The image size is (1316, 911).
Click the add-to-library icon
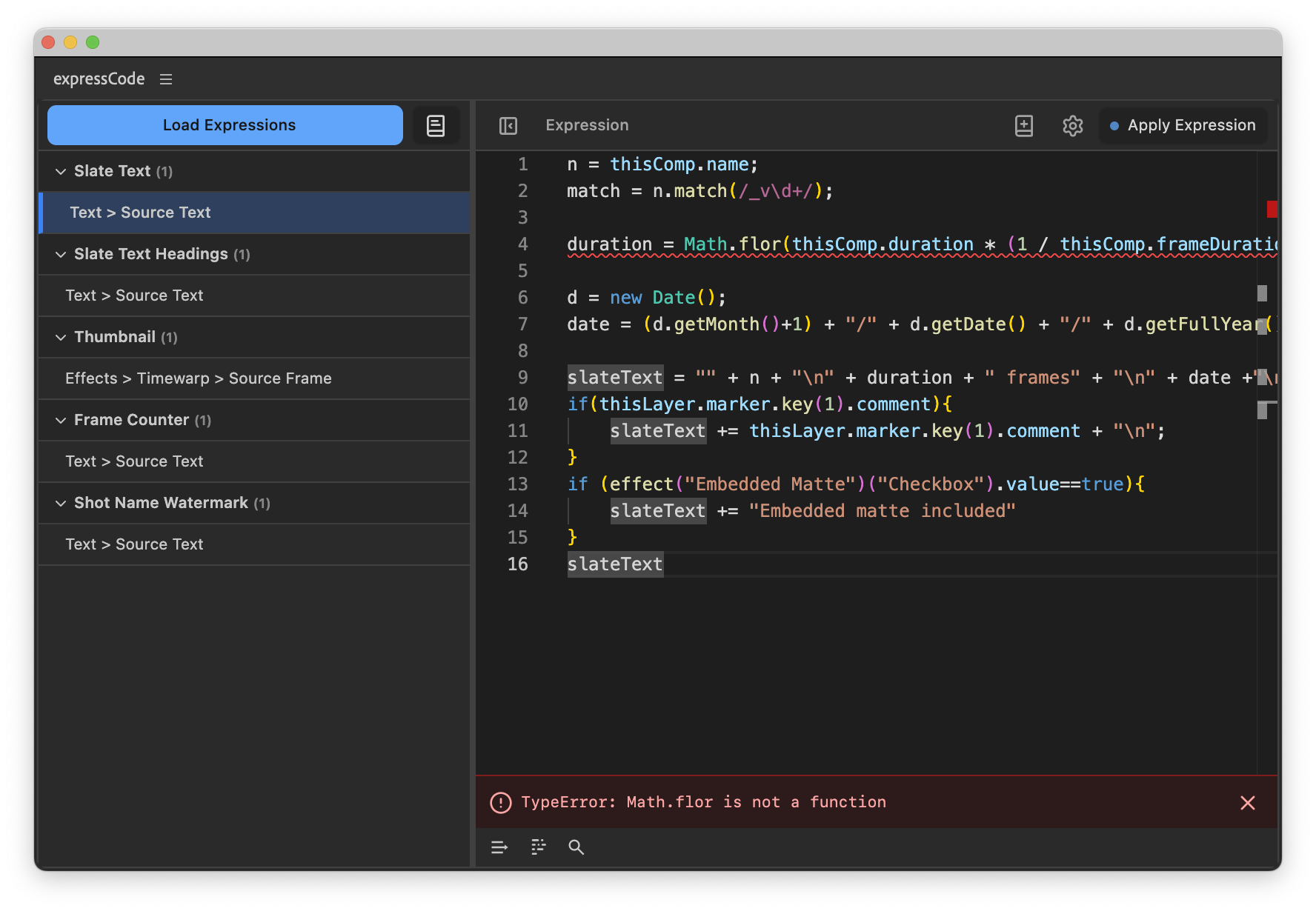[1023, 126]
